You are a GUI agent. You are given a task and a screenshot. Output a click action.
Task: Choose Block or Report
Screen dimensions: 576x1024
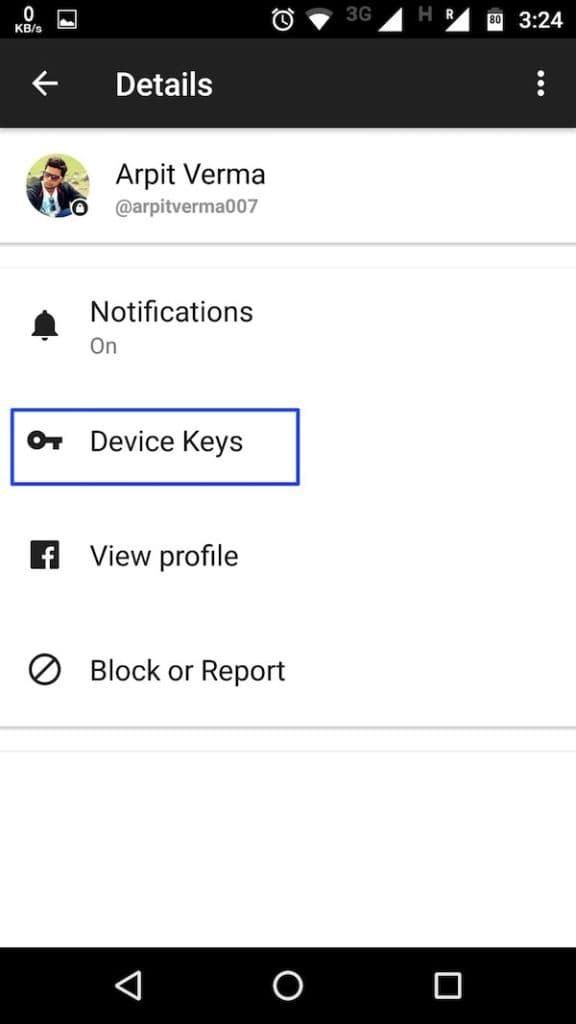click(288, 671)
